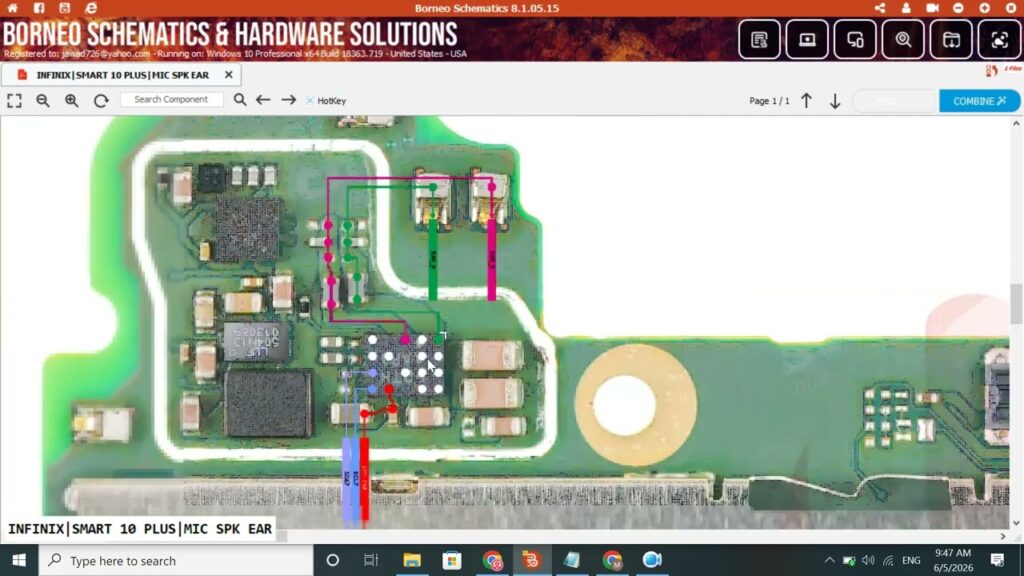Open Task View on the taskbar
This screenshot has width=1024, height=576.
(371, 560)
